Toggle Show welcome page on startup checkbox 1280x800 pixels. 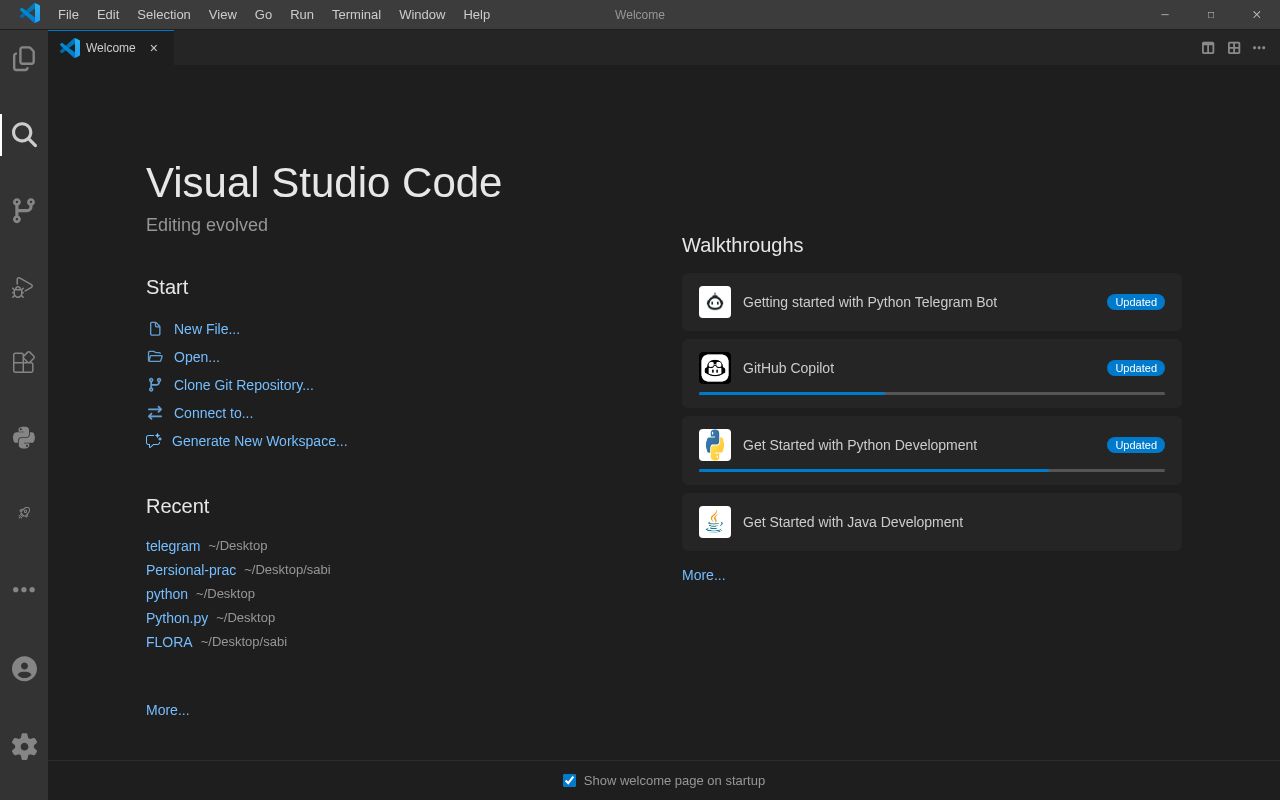[570, 781]
